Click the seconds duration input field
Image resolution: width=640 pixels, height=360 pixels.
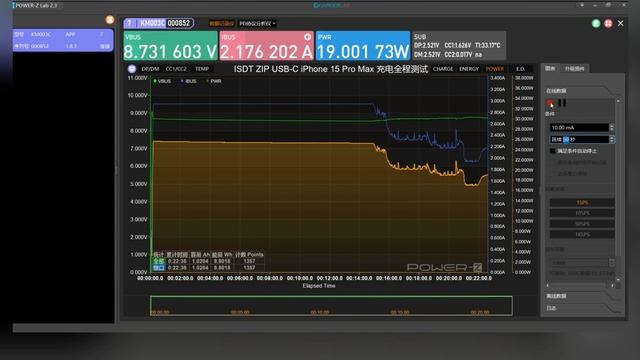point(579,140)
